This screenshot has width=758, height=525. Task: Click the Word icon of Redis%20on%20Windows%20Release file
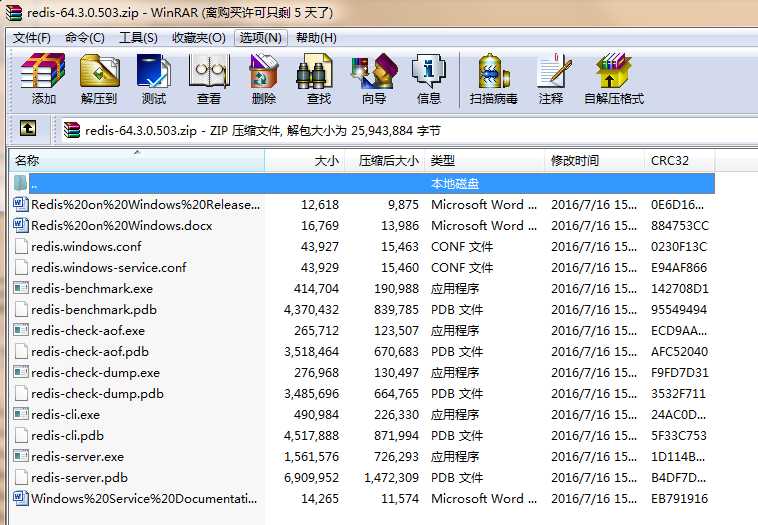click(20, 204)
